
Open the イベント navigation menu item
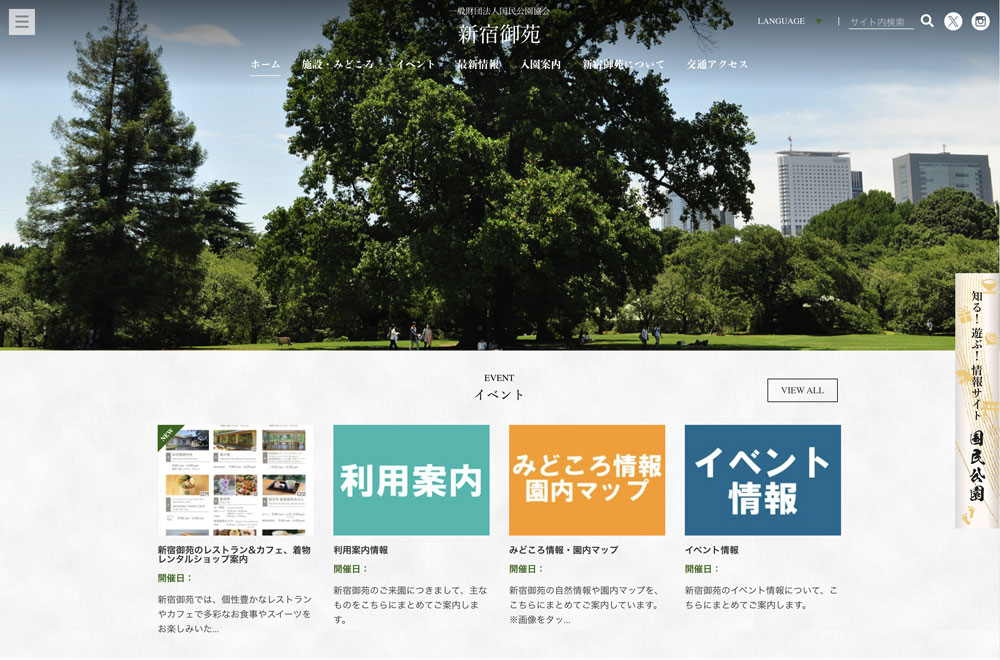click(415, 64)
